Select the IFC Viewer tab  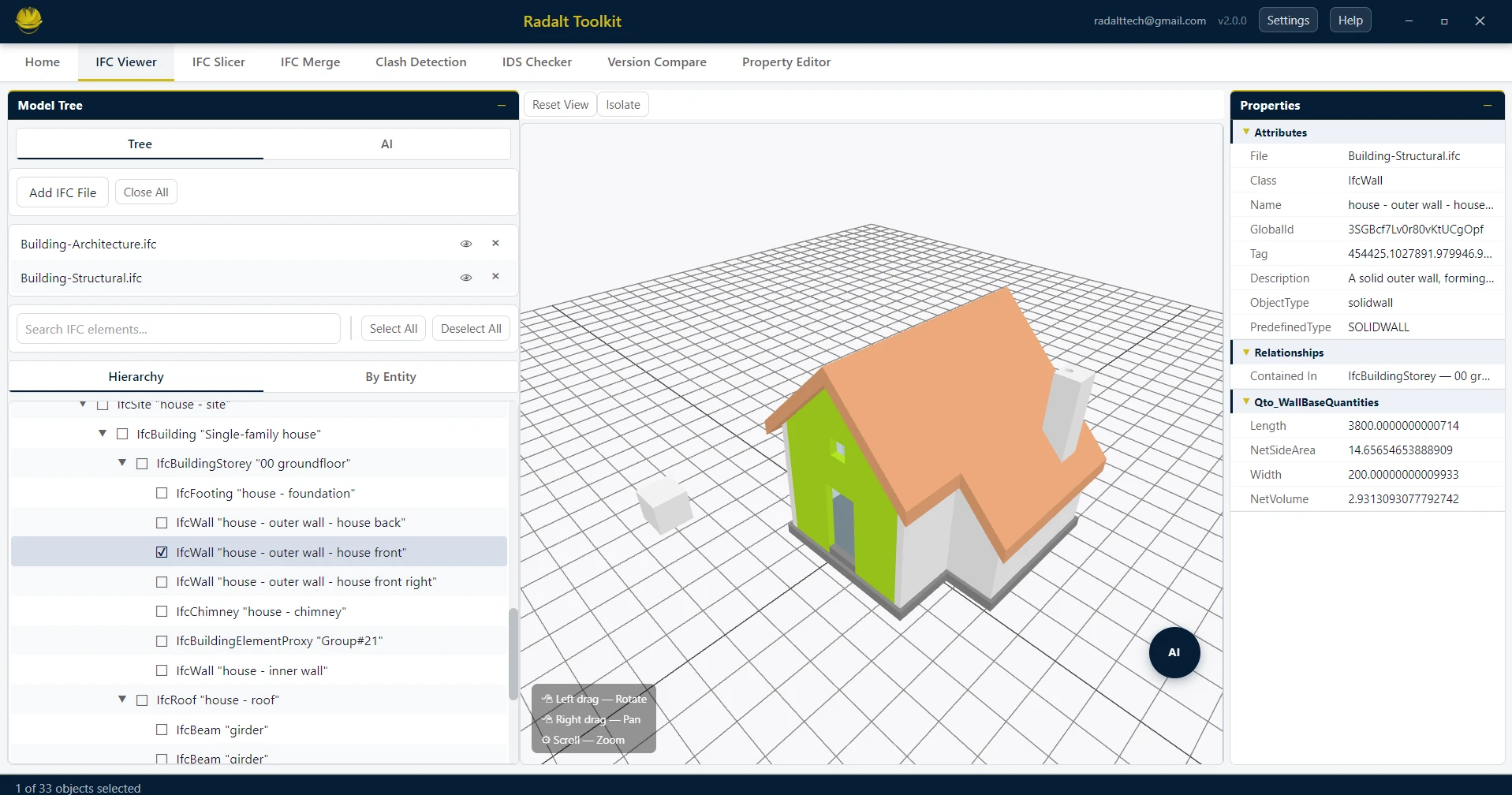click(126, 62)
